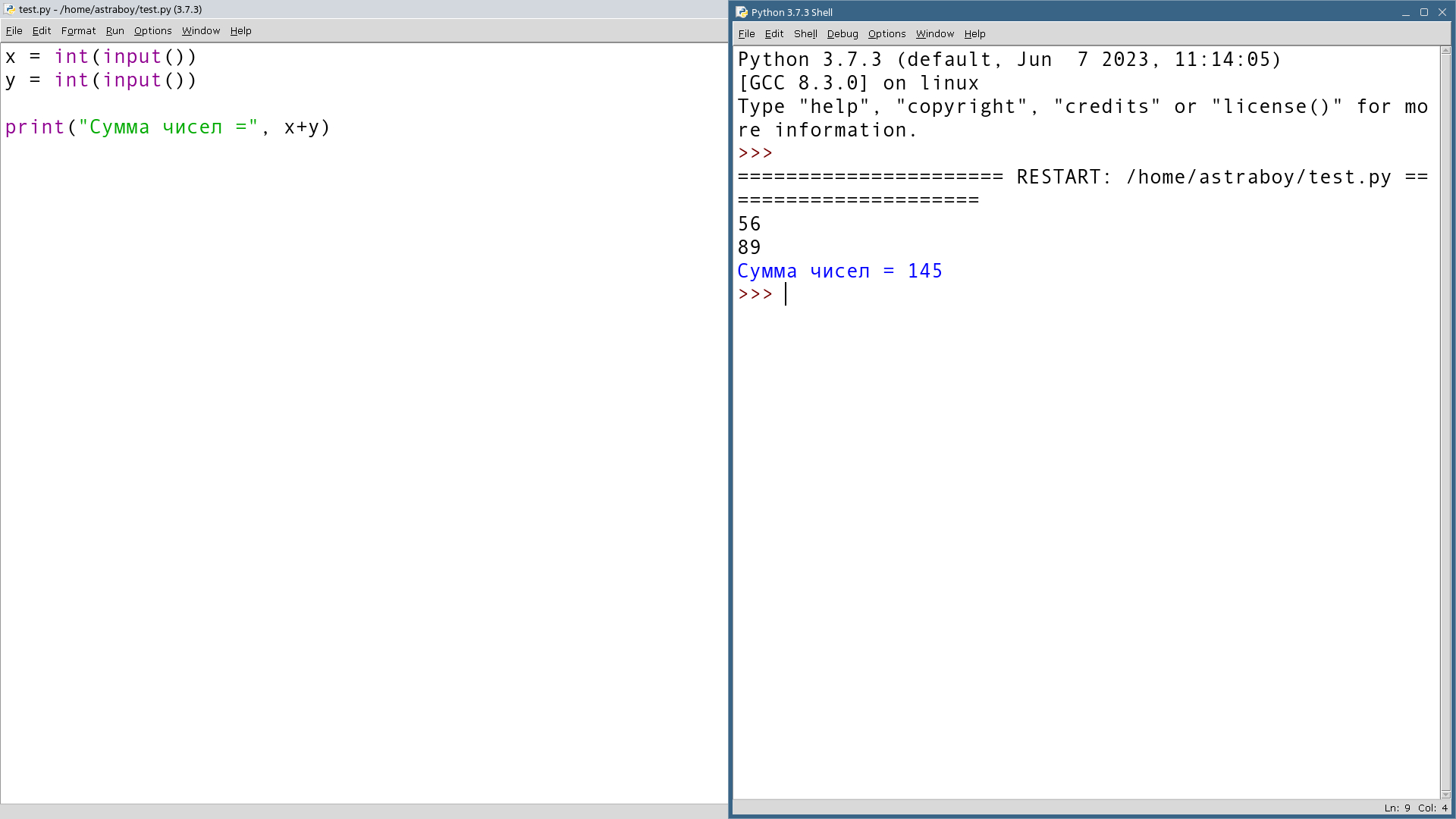Viewport: 1456px width, 819px height.
Task: Open Edit menu in test.py editor
Action: pos(42,31)
